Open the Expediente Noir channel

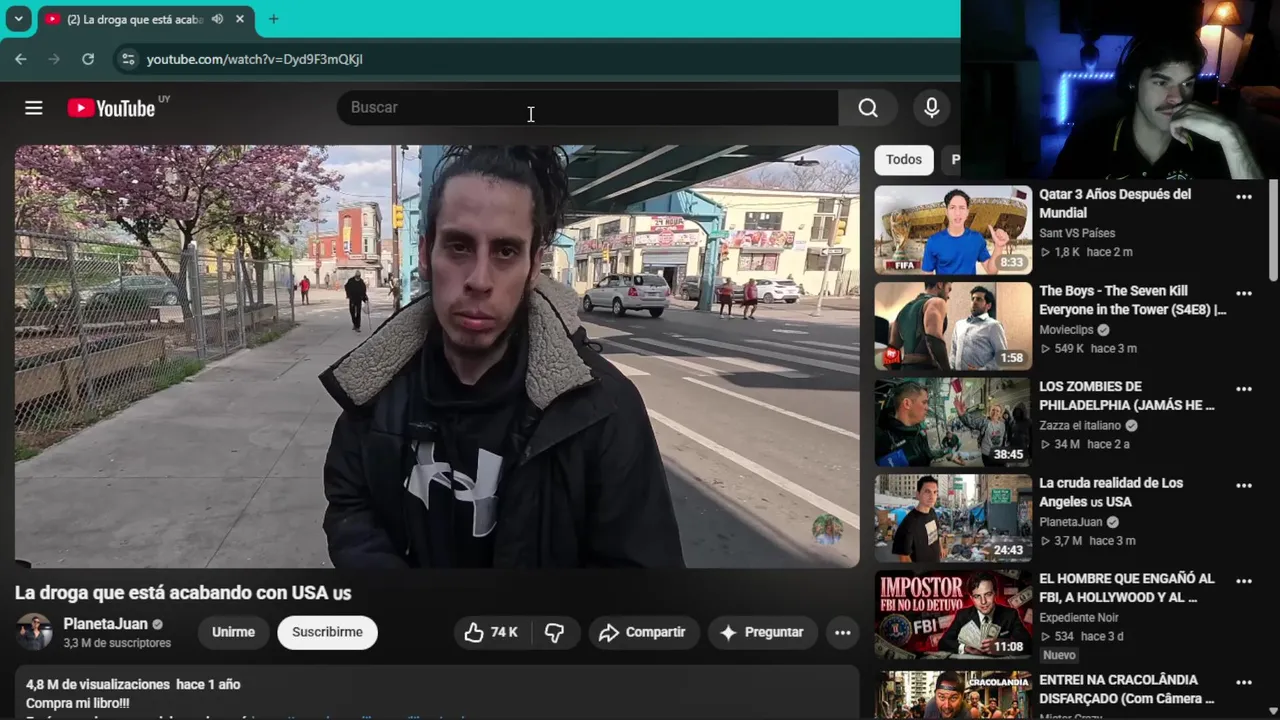[1079, 617]
